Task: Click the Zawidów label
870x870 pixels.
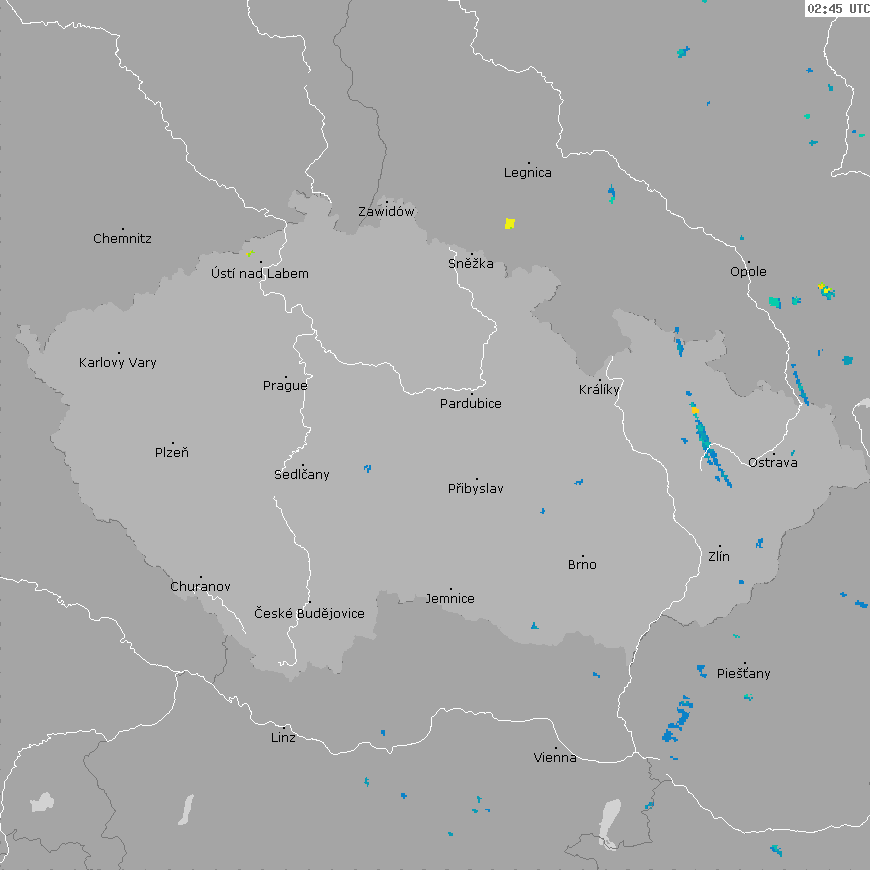Action: (386, 211)
